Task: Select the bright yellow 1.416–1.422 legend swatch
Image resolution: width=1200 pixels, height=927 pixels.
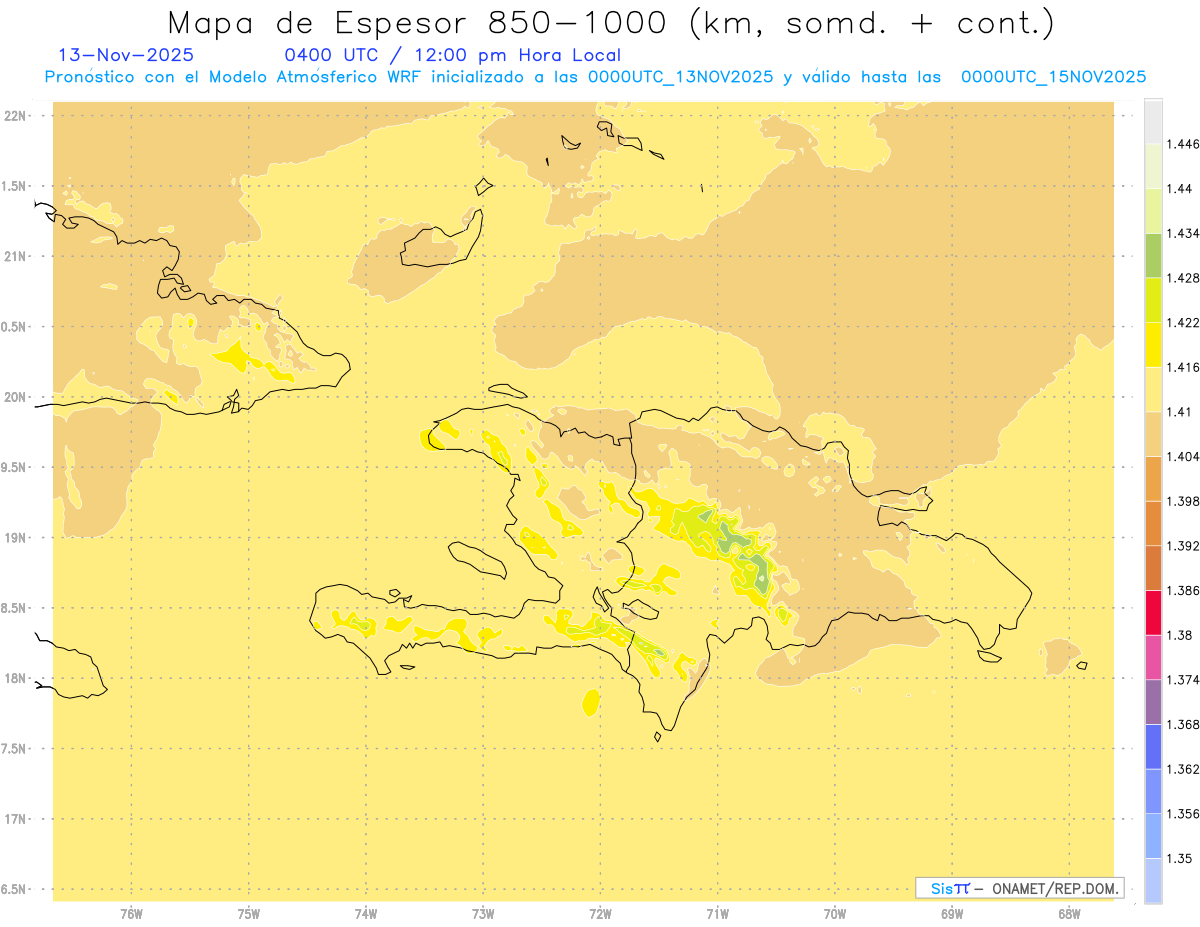Action: point(1153,344)
